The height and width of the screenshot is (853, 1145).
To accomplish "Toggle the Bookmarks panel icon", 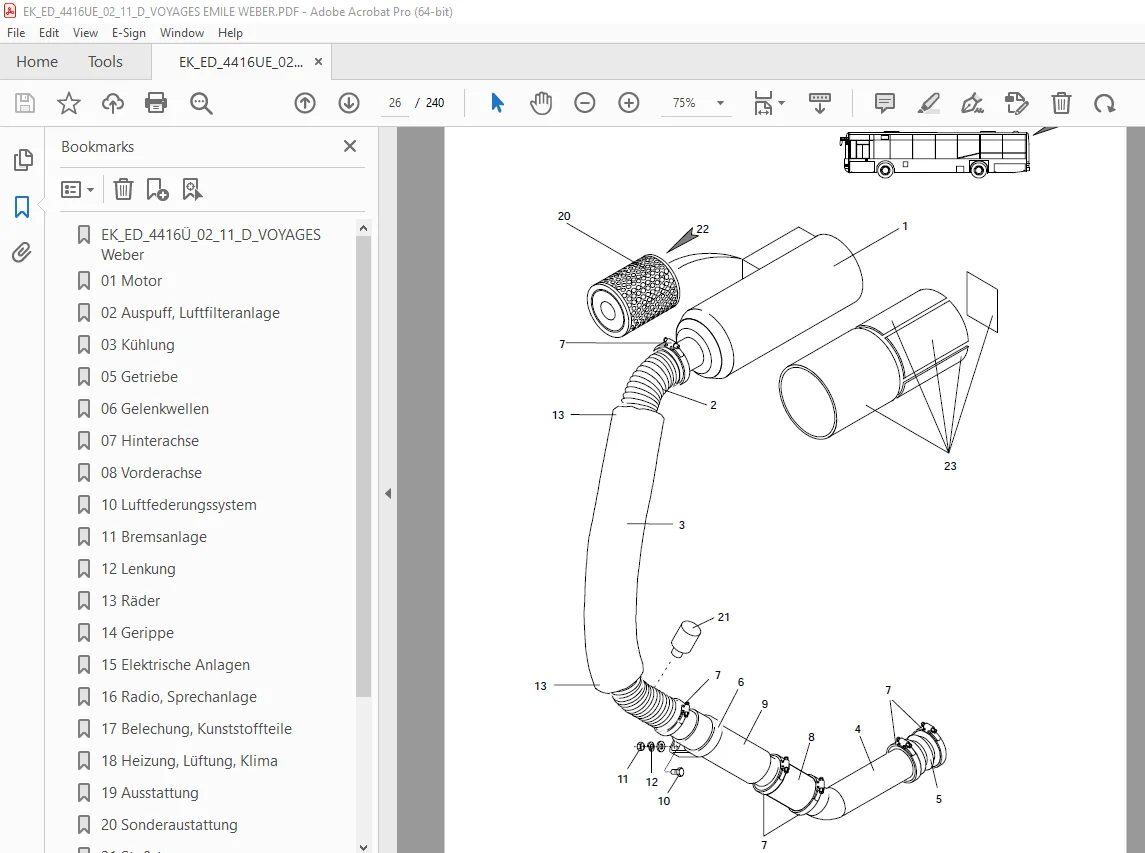I will point(22,207).
